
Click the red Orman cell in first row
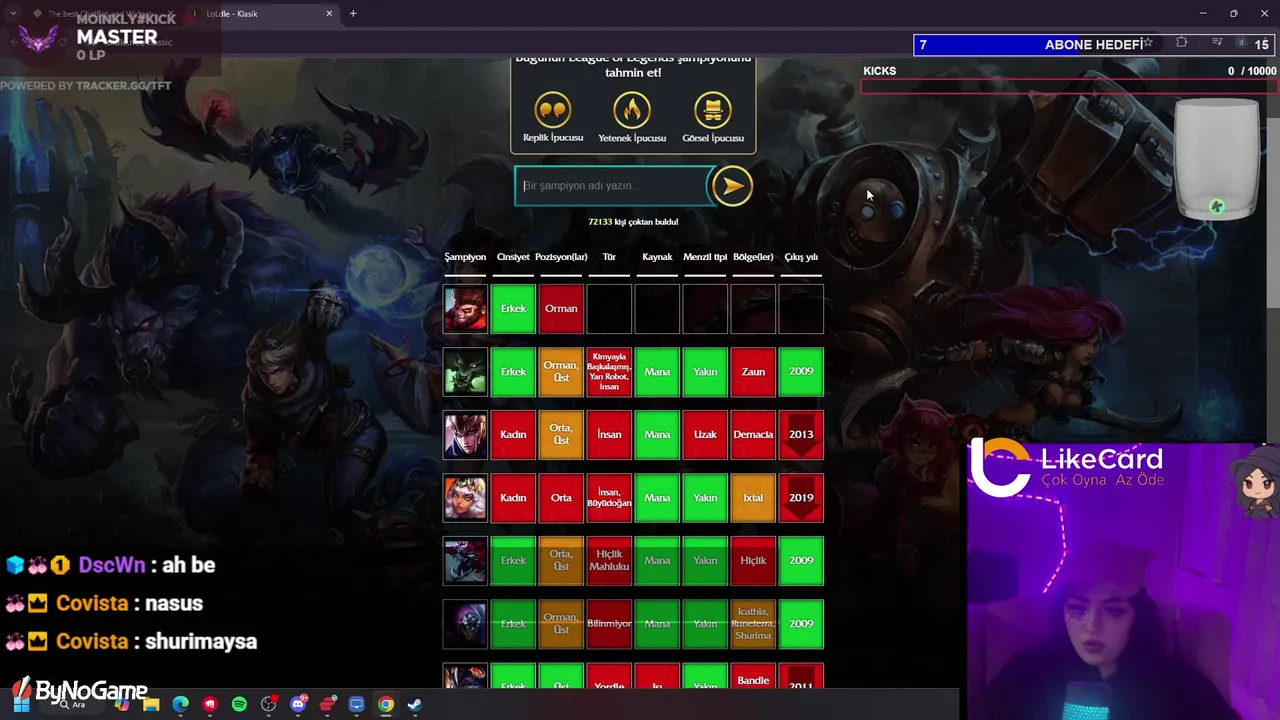(x=561, y=309)
